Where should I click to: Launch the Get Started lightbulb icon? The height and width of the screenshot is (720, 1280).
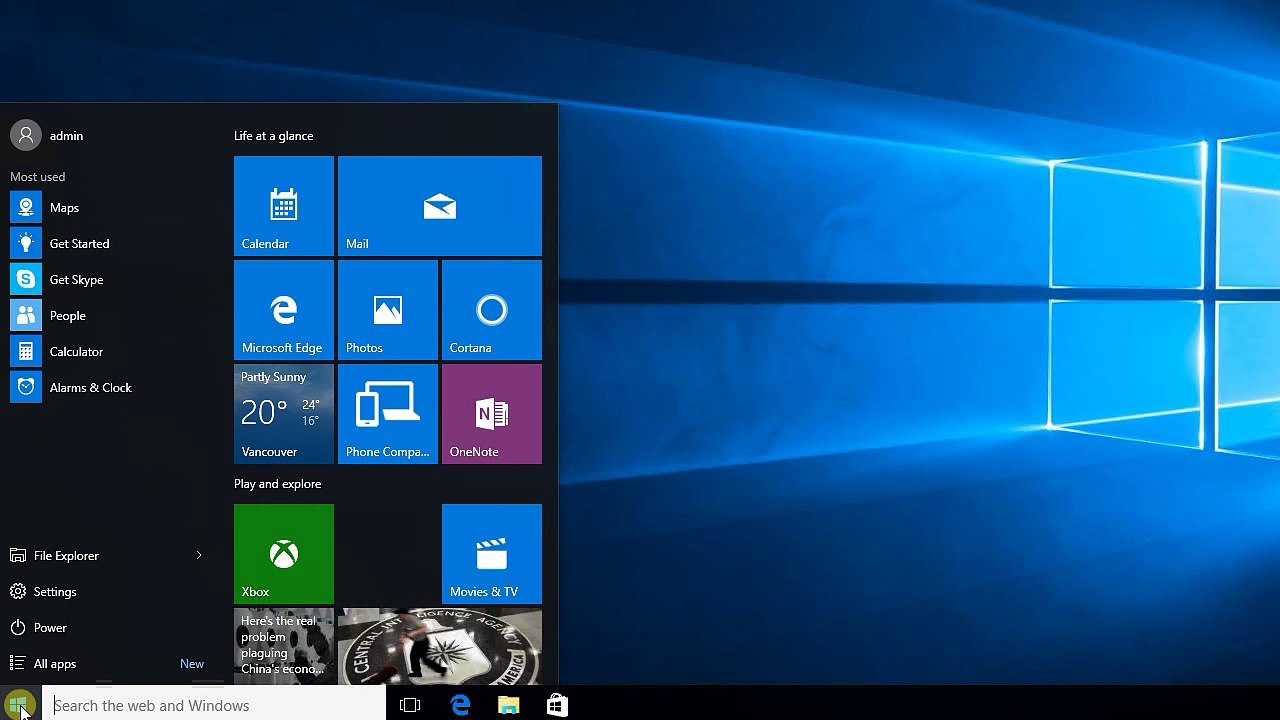point(26,244)
